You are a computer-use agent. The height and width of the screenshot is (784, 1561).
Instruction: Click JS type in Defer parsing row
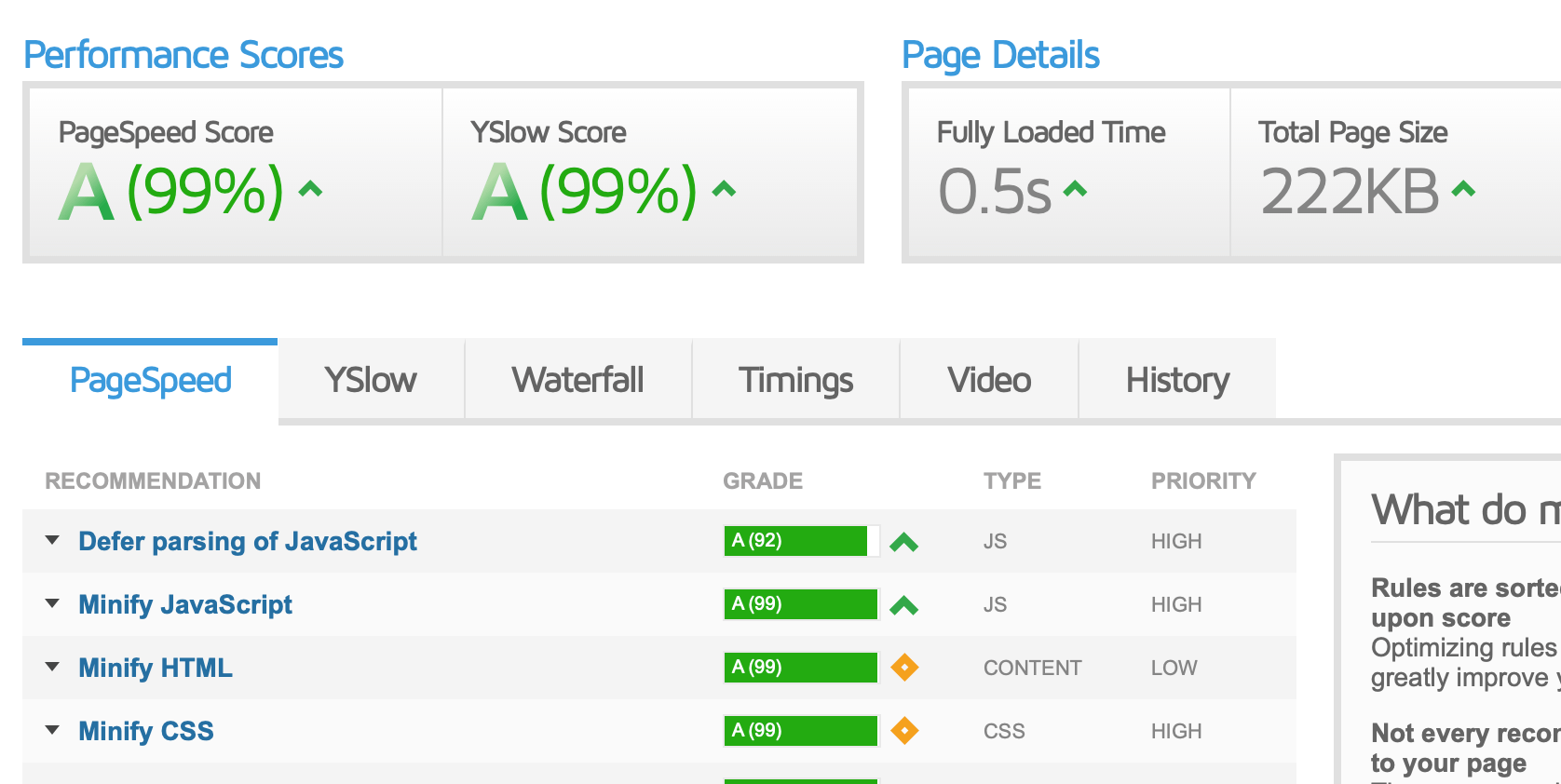click(x=995, y=541)
